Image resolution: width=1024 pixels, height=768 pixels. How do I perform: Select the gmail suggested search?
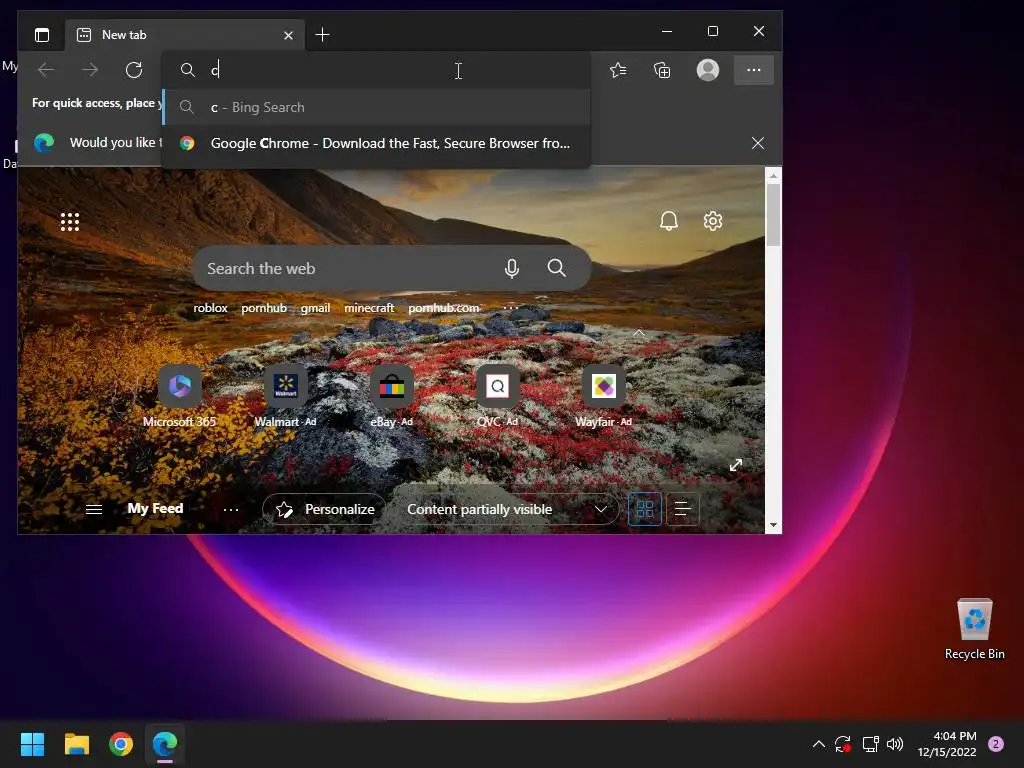click(x=315, y=308)
